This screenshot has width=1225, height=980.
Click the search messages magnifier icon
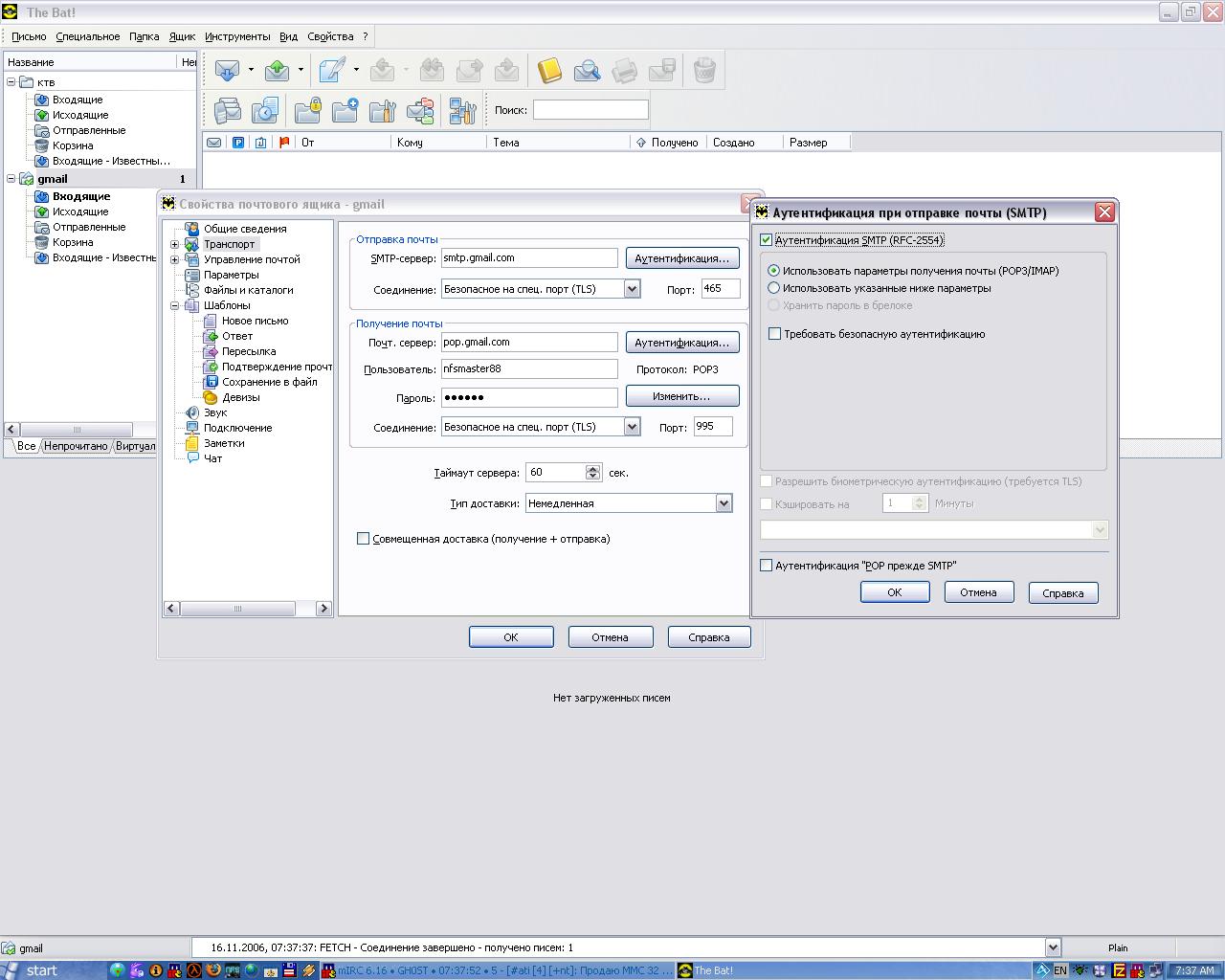click(587, 70)
